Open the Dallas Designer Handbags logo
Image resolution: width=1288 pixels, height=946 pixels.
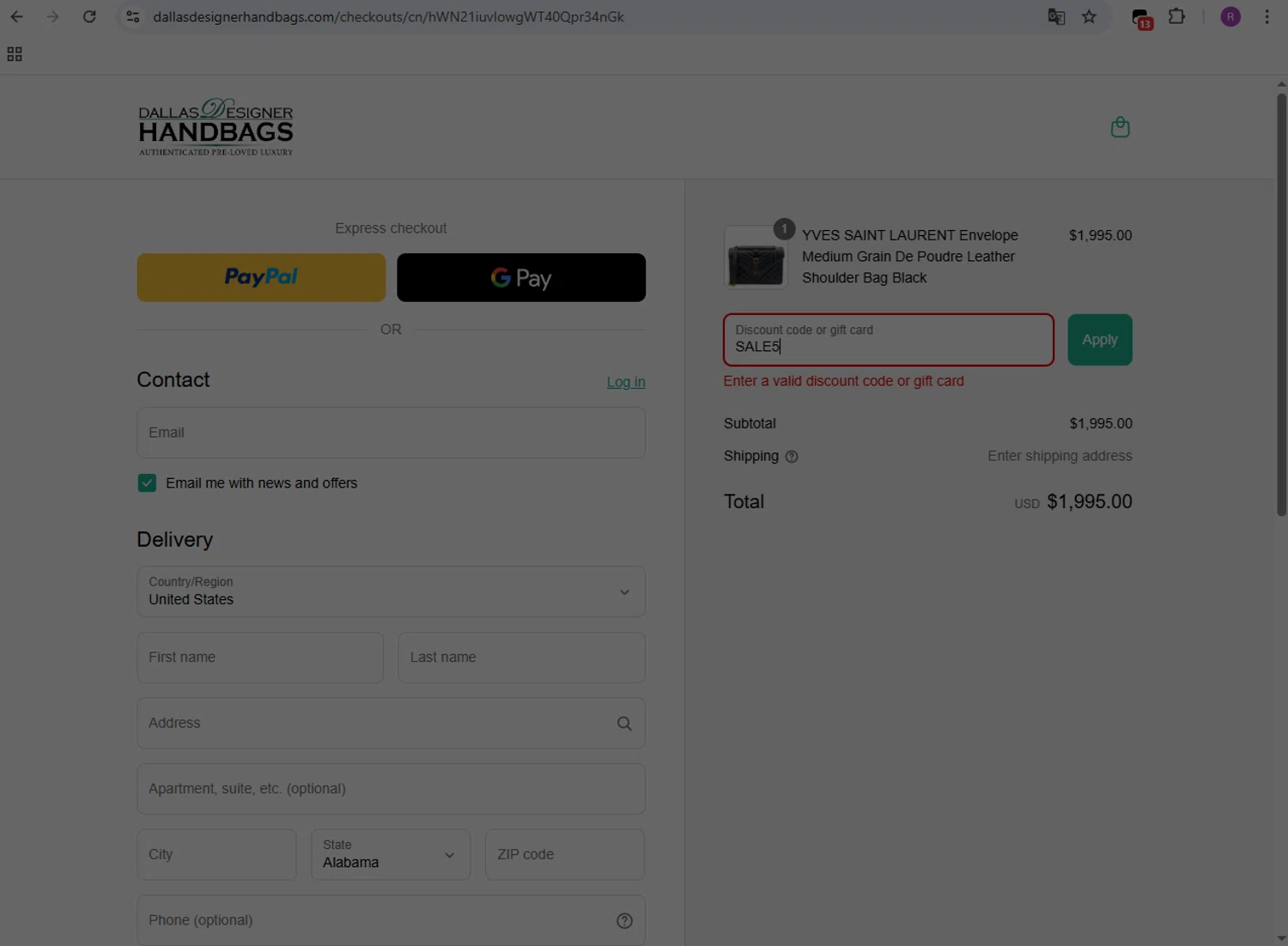(x=216, y=127)
